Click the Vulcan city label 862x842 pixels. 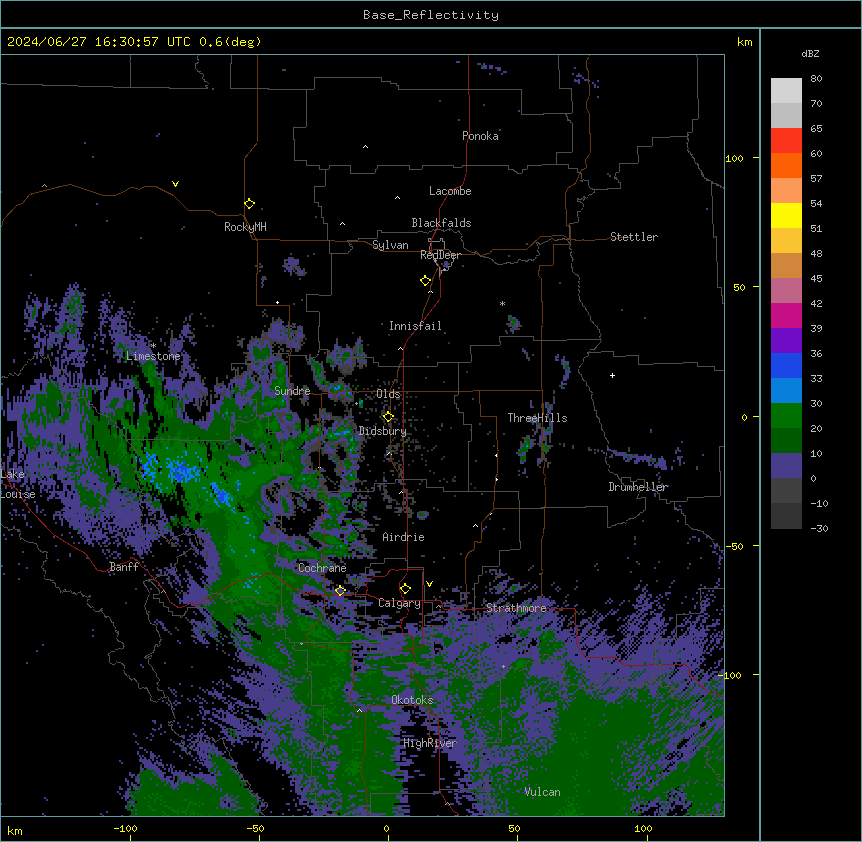coord(542,792)
